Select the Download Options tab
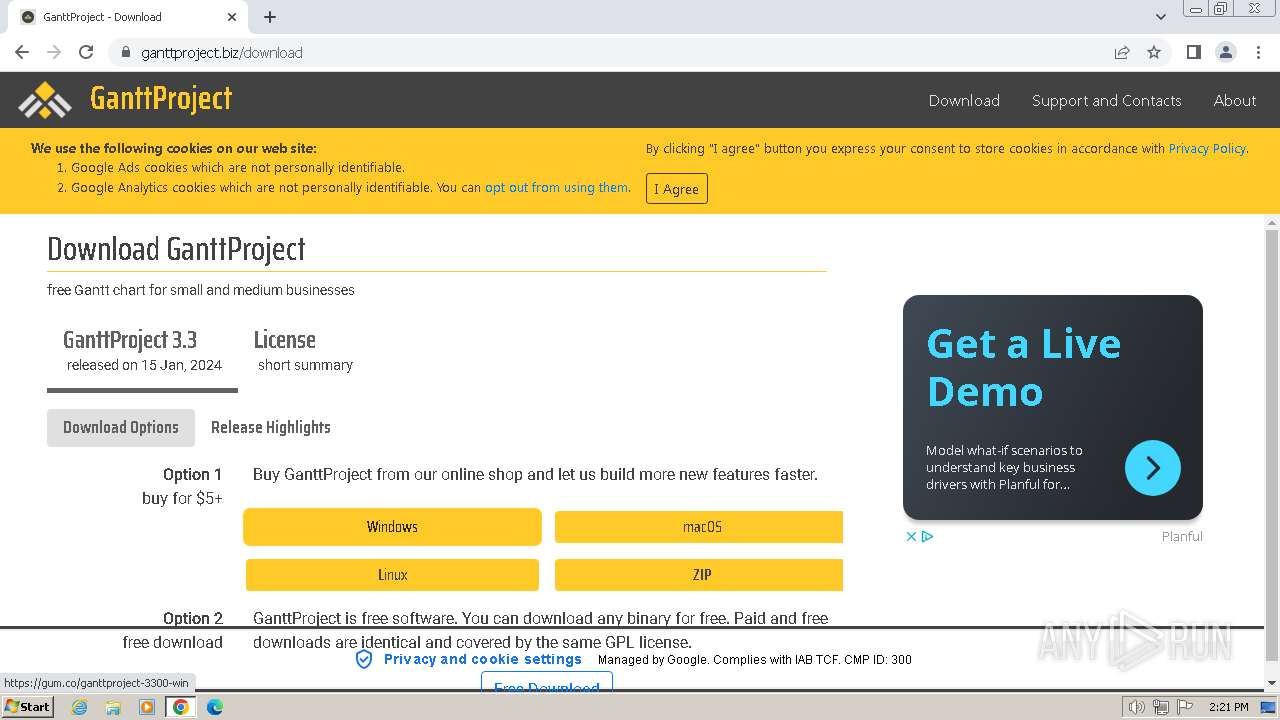This screenshot has height=720, width=1280. point(121,427)
